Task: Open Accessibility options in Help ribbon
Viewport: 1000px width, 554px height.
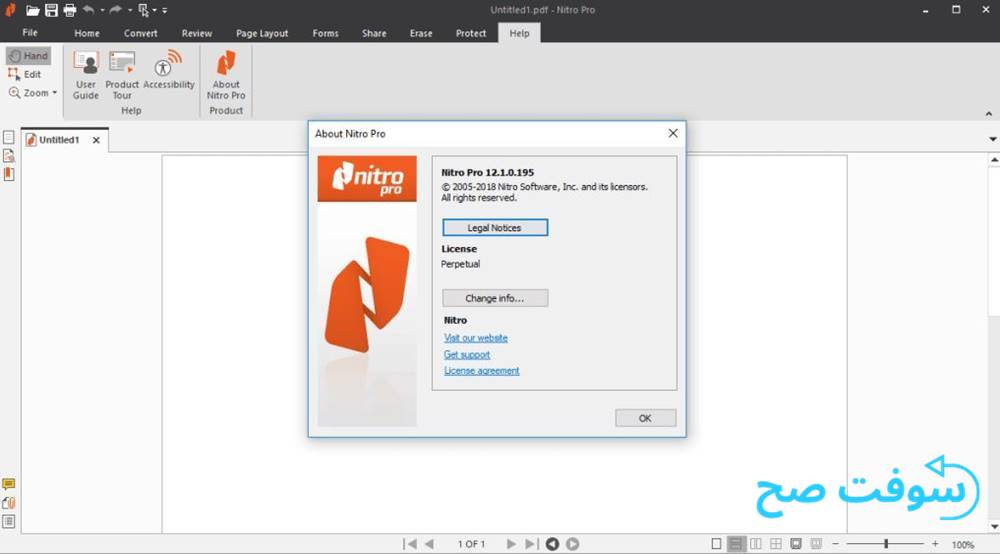Action: coord(168,70)
